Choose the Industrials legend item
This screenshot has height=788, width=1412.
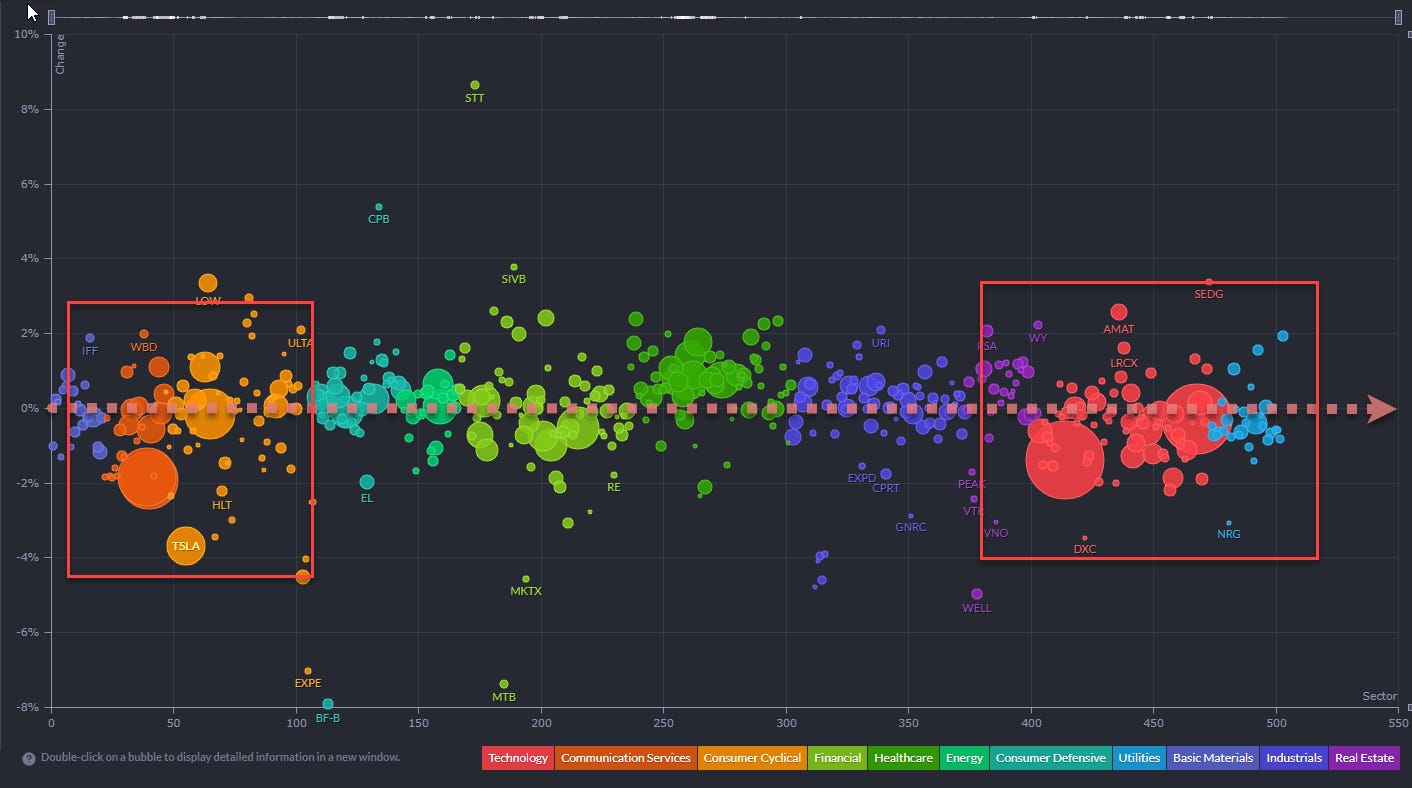1294,758
